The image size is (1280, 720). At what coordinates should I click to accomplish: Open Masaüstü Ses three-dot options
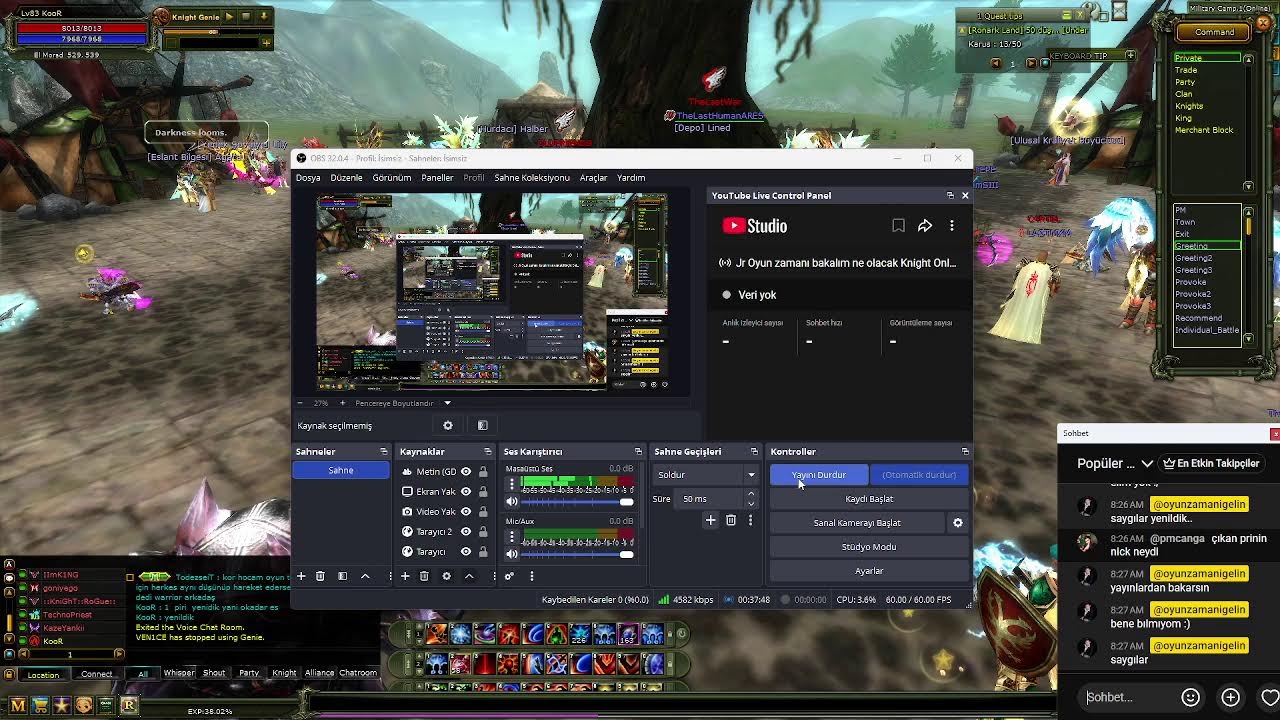pyautogui.click(x=512, y=485)
